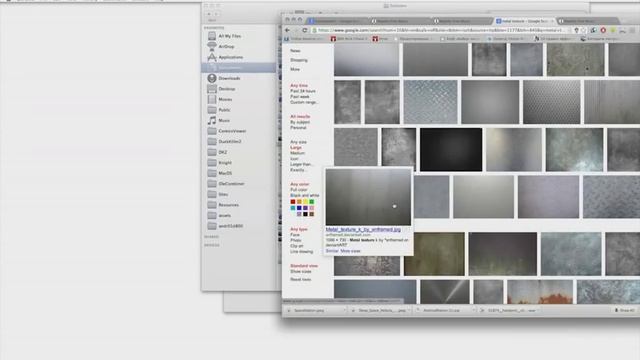This screenshot has width=640, height=360.
Task: Select Icon image size filter
Action: [294, 159]
